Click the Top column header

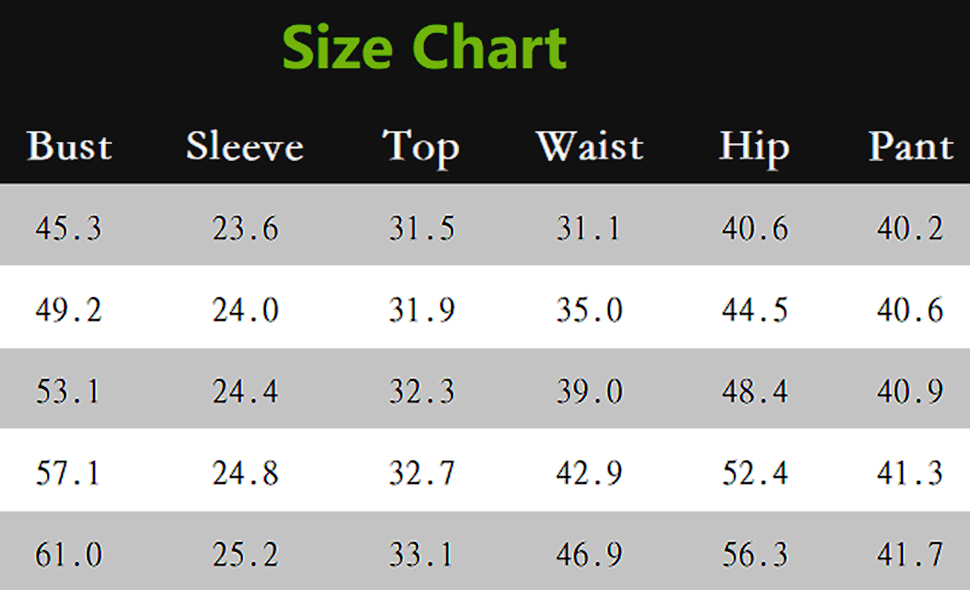[421, 148]
